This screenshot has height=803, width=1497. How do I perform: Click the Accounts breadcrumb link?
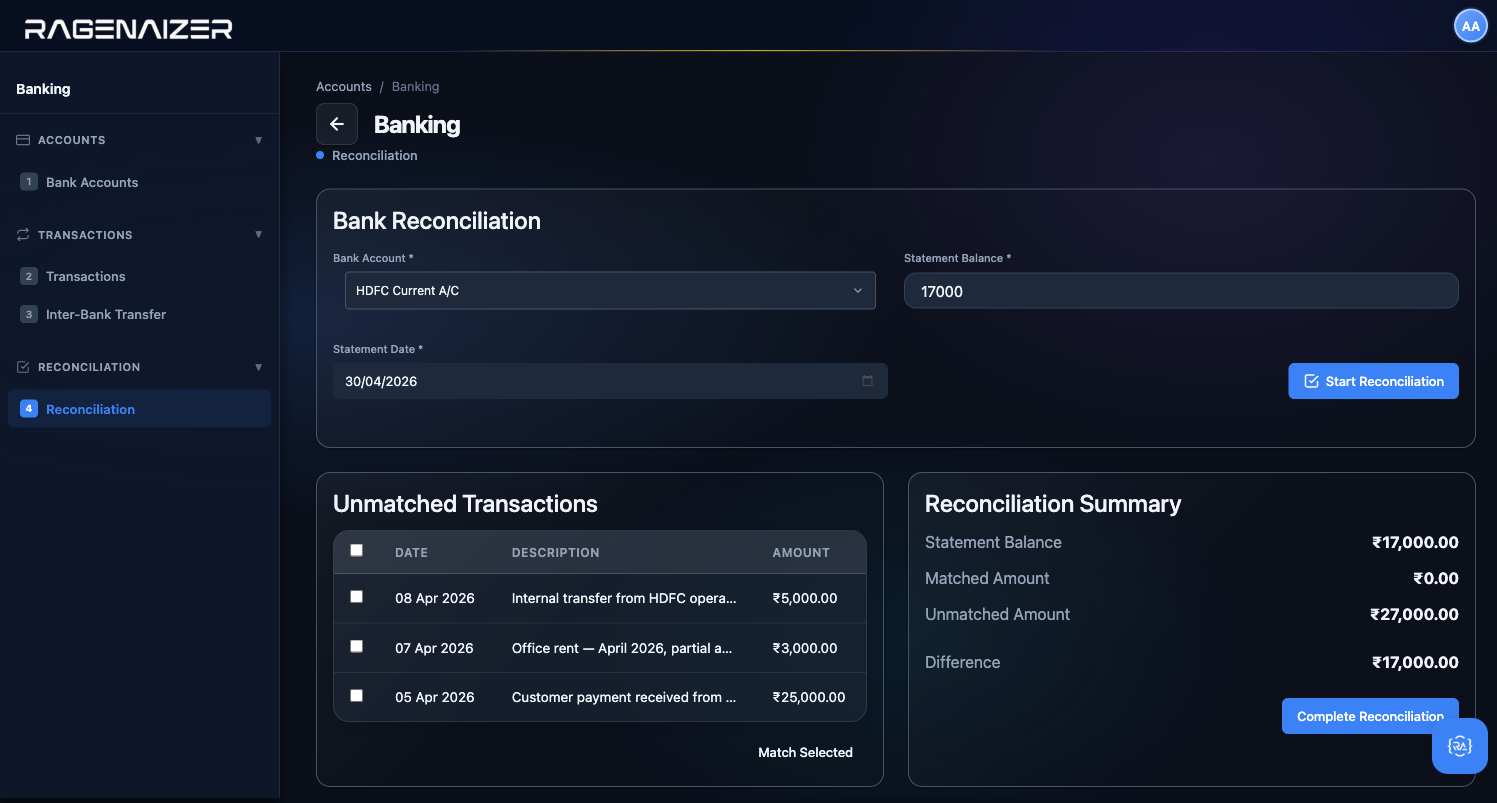pyautogui.click(x=344, y=87)
